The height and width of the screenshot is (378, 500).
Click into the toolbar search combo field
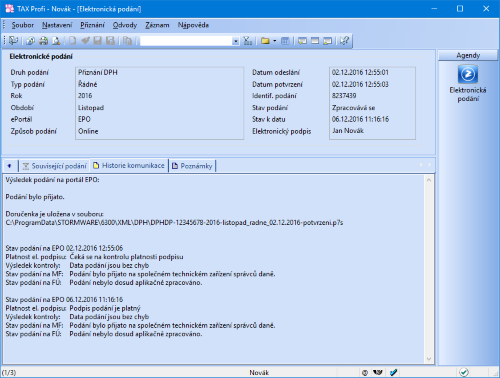coord(186,41)
